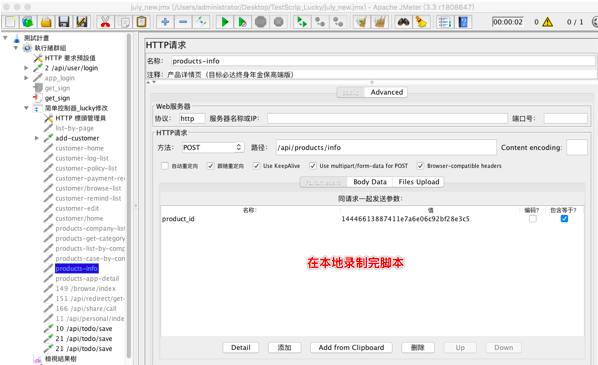
Task: Open the POST method dropdown
Action: (212, 147)
